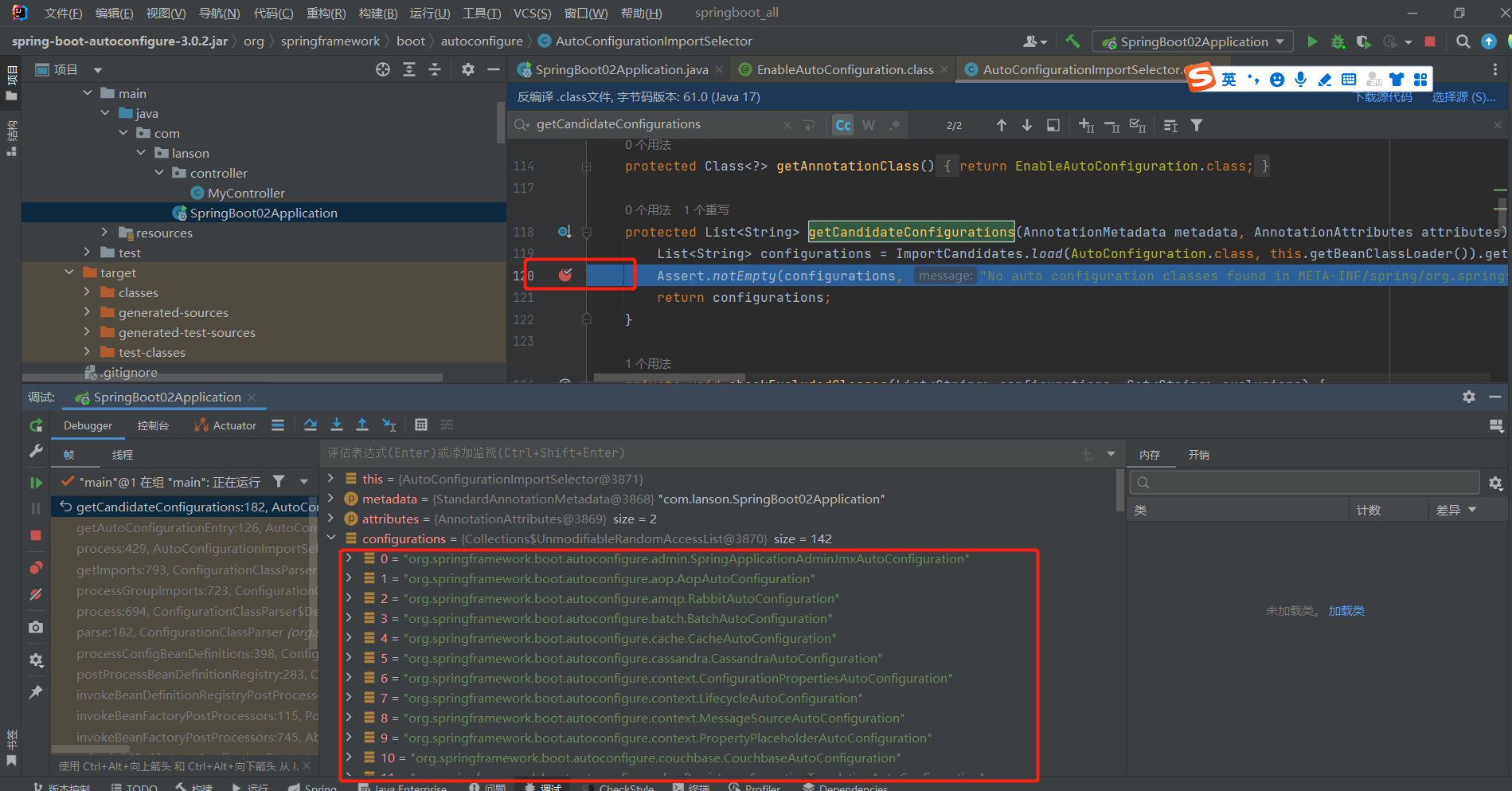
Task: Toggle Sogou English/Chinese input mode
Action: point(1229,79)
